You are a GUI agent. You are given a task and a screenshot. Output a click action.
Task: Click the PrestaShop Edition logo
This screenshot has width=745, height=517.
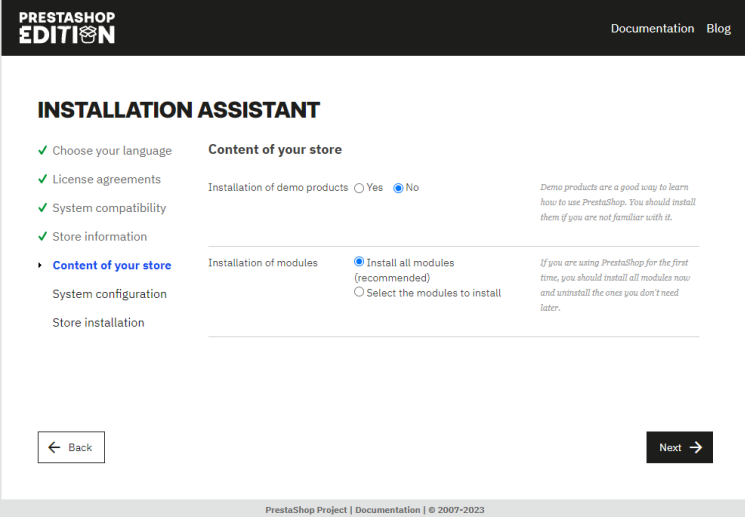(66, 27)
